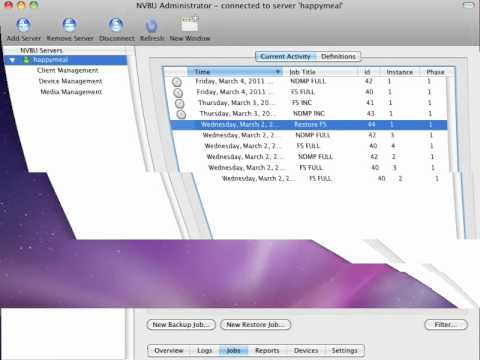
Task: Sort by the Time column header
Action: [x=235, y=72]
